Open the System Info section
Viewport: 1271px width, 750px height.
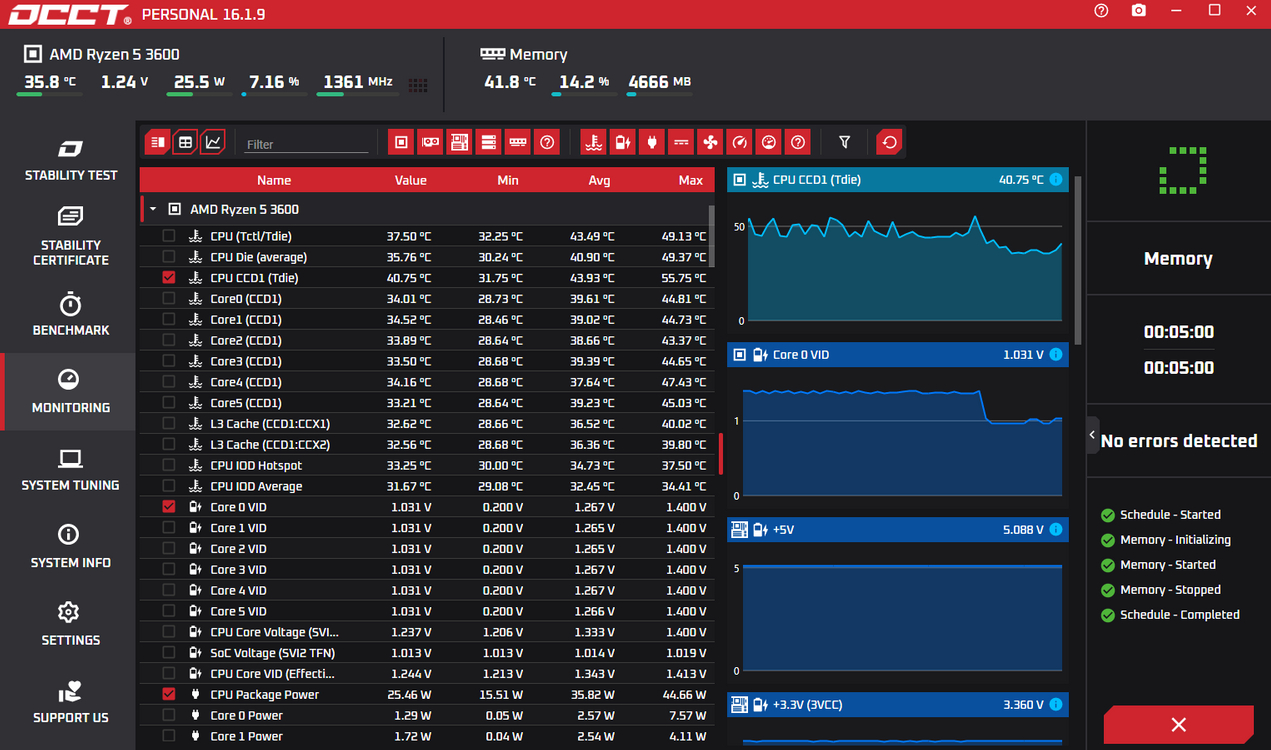click(x=70, y=546)
